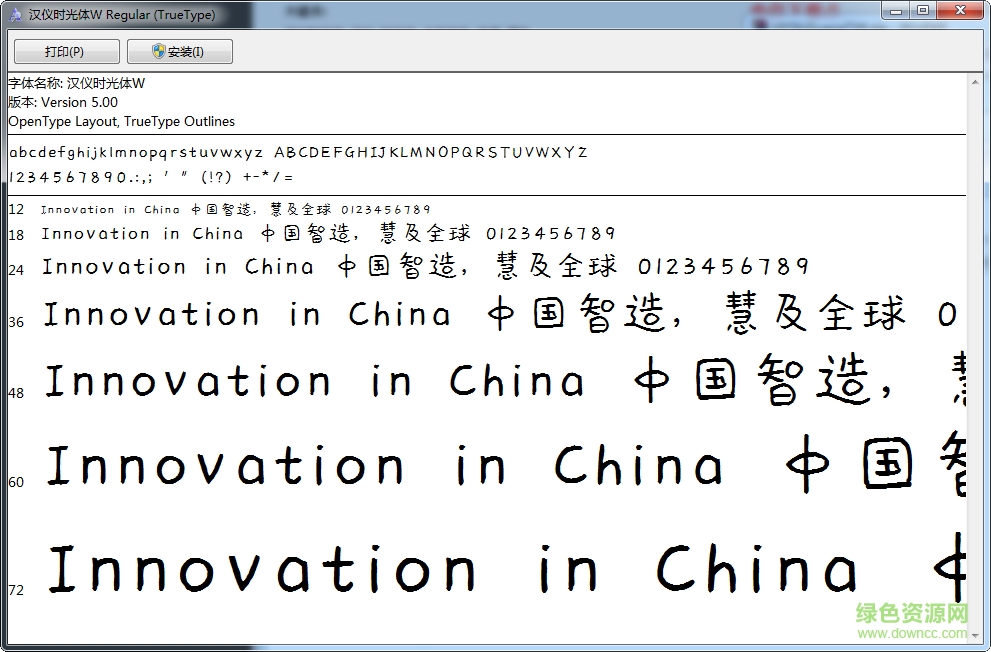
Task: Click the font file icon in title bar
Action: [x=14, y=15]
